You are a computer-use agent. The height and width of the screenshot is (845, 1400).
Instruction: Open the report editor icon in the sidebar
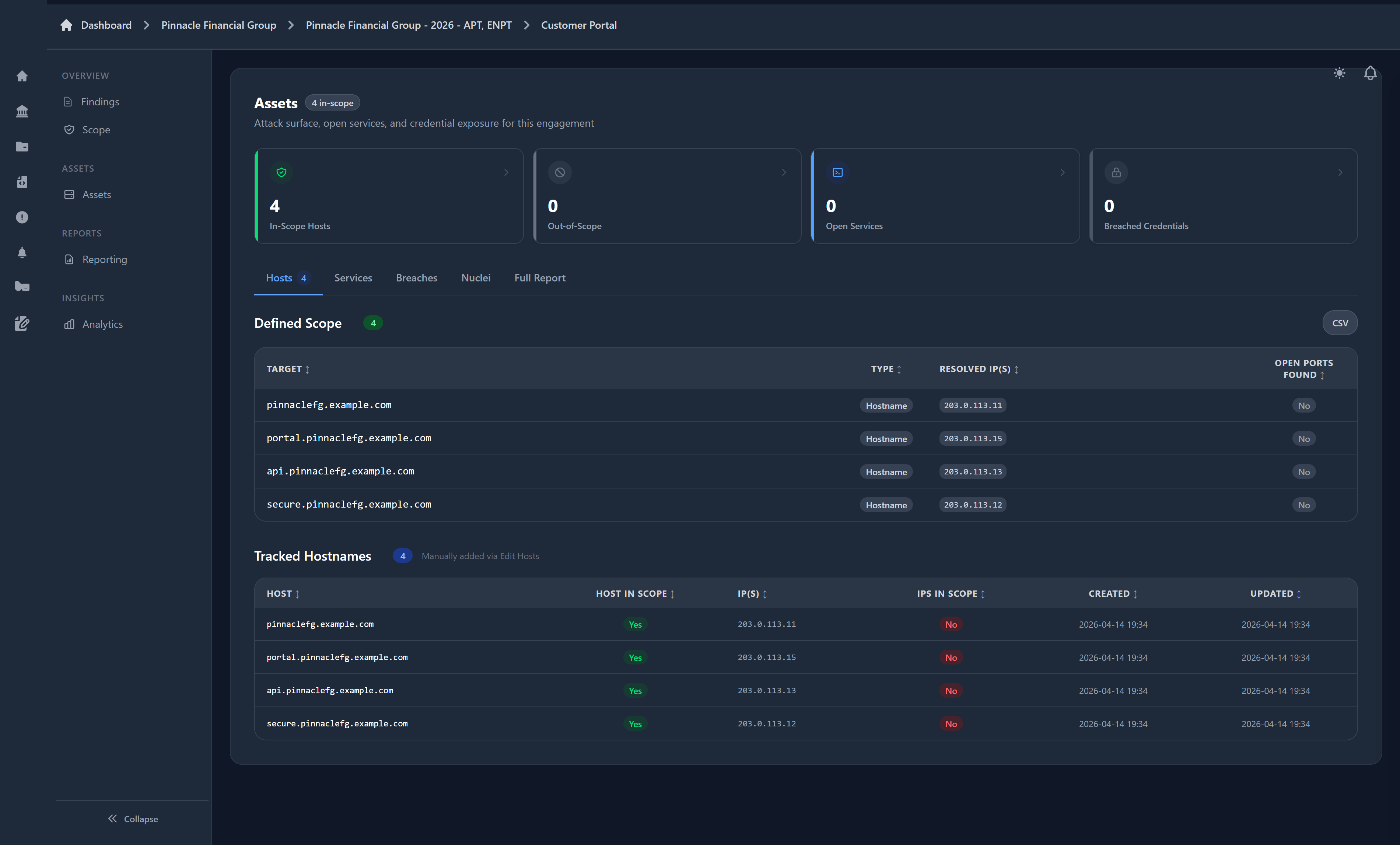tap(22, 323)
